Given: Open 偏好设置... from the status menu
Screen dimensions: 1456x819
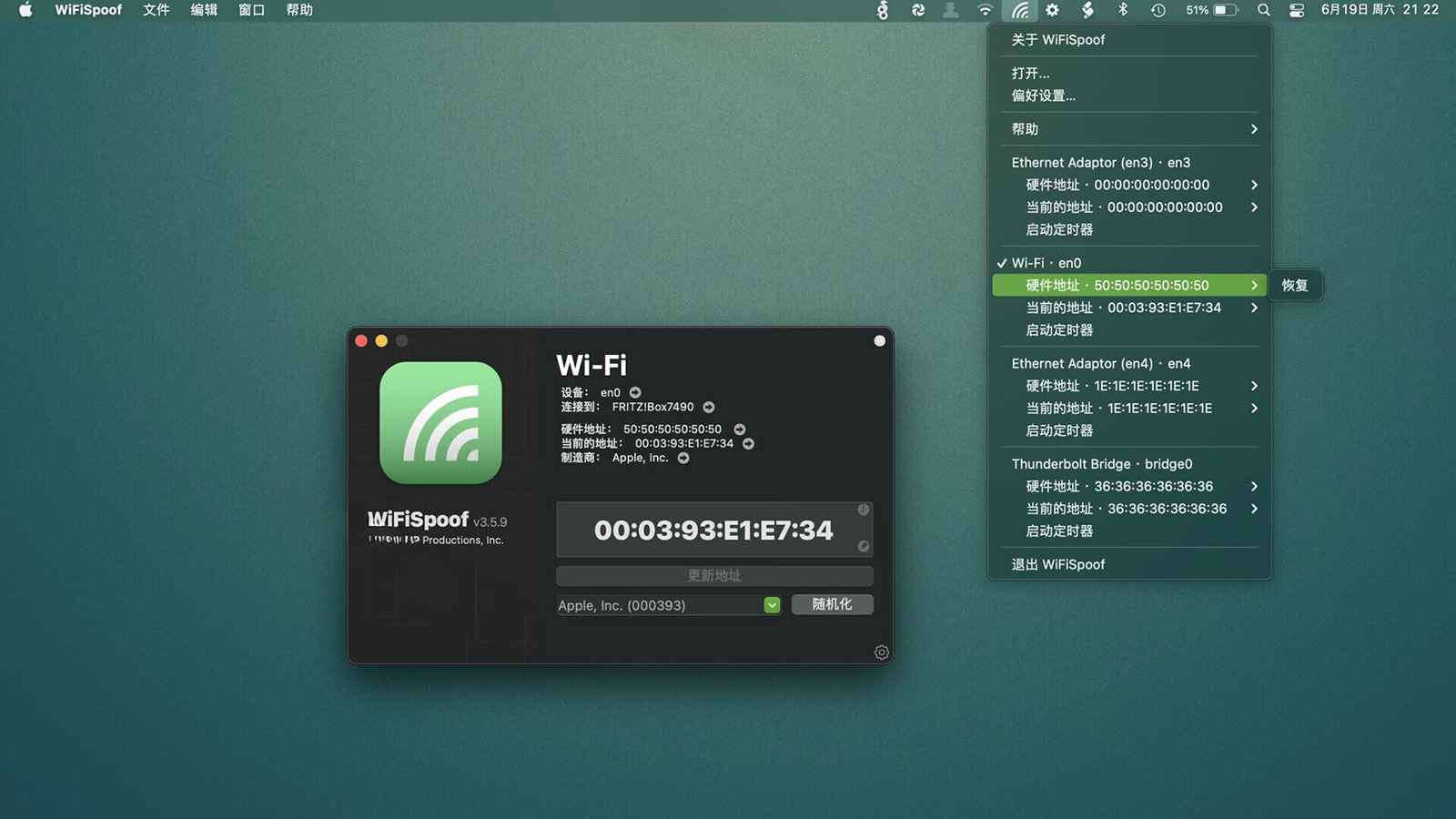Looking at the screenshot, I should point(1129,96).
